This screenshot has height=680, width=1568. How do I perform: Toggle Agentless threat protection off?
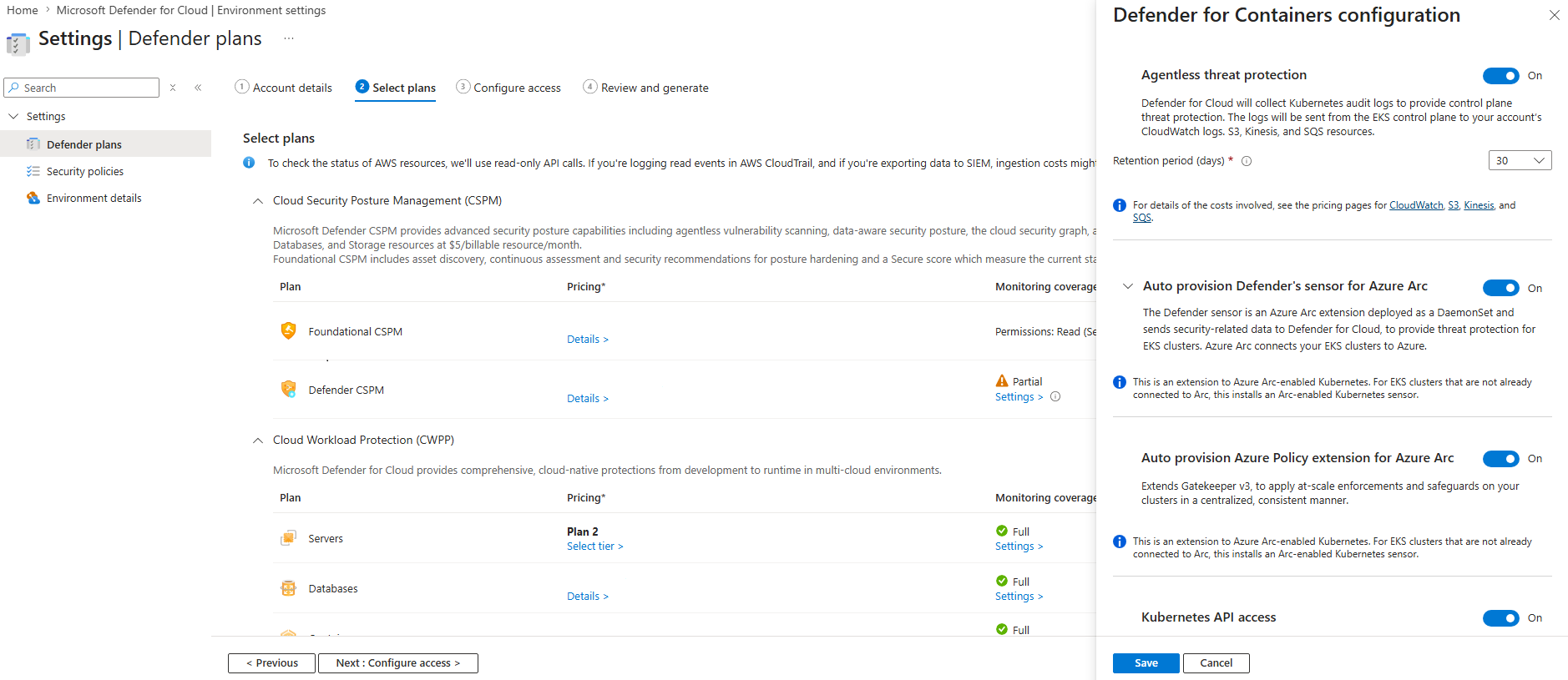point(1500,76)
